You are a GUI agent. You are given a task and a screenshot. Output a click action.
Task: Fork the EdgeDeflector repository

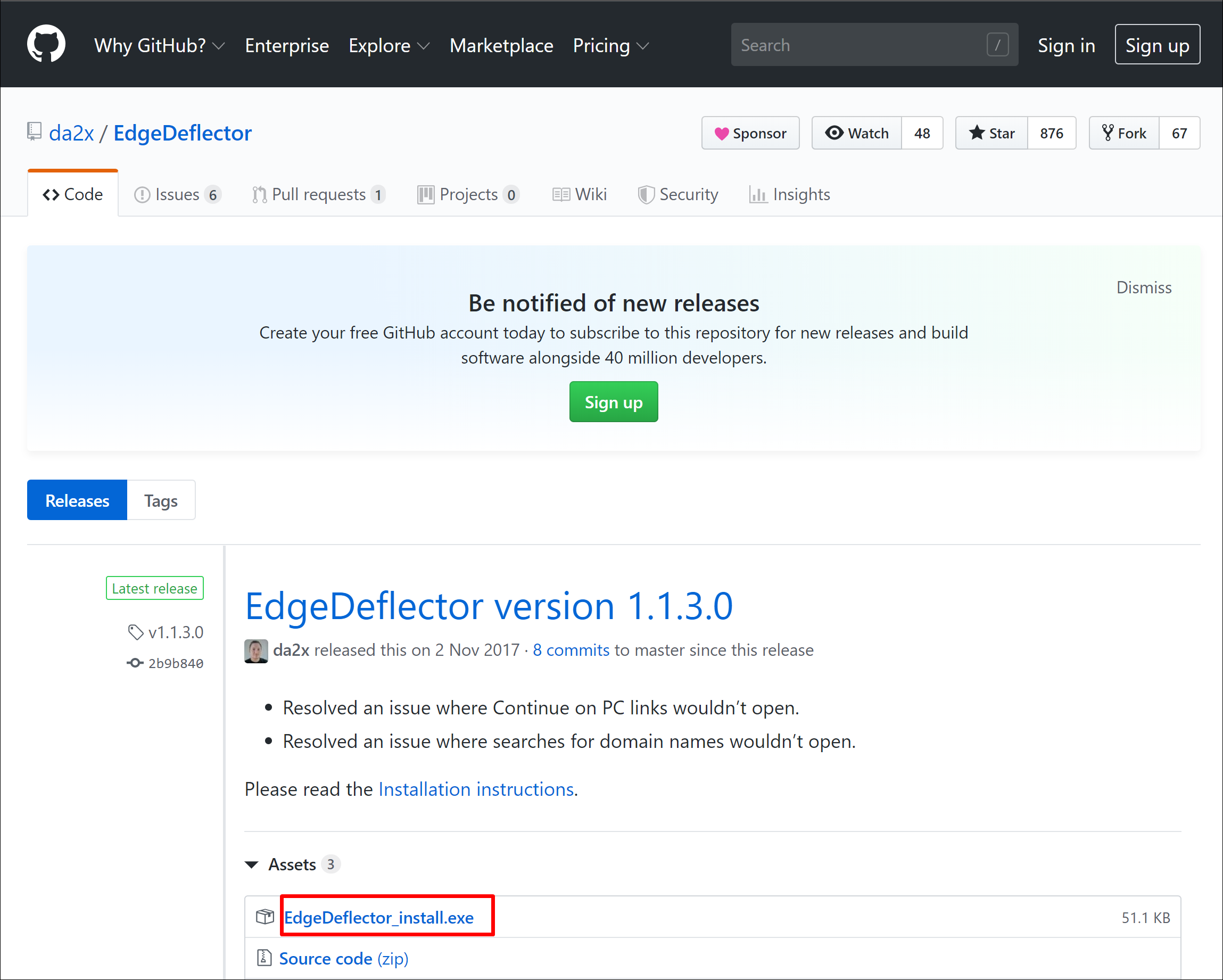point(1123,133)
